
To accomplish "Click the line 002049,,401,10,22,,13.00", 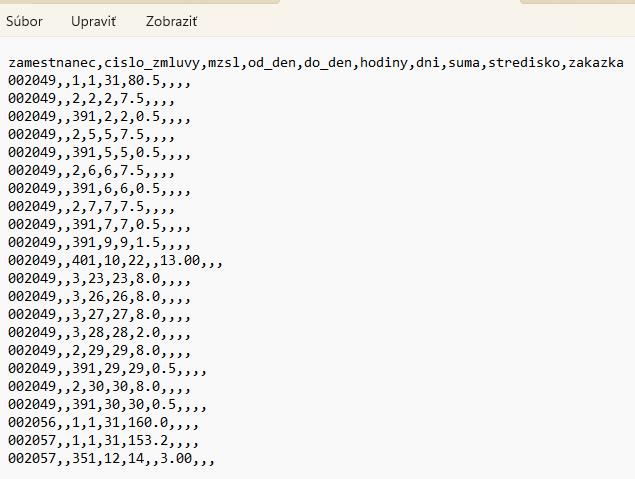I will click(x=114, y=261).
